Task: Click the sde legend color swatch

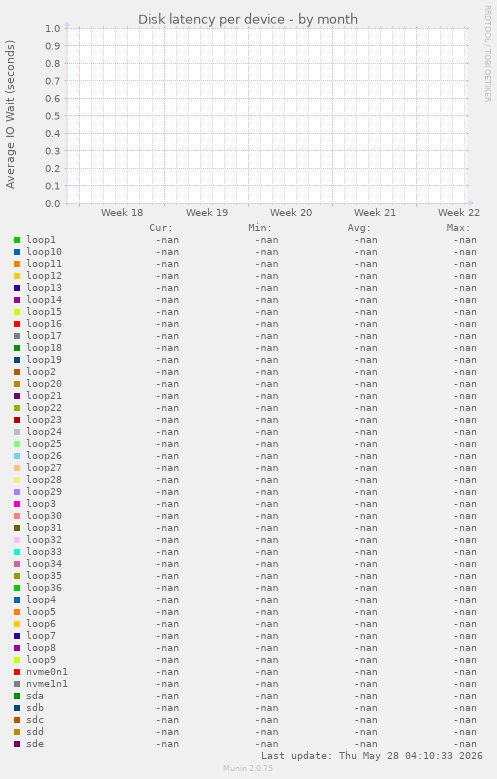Action: tap(17, 744)
